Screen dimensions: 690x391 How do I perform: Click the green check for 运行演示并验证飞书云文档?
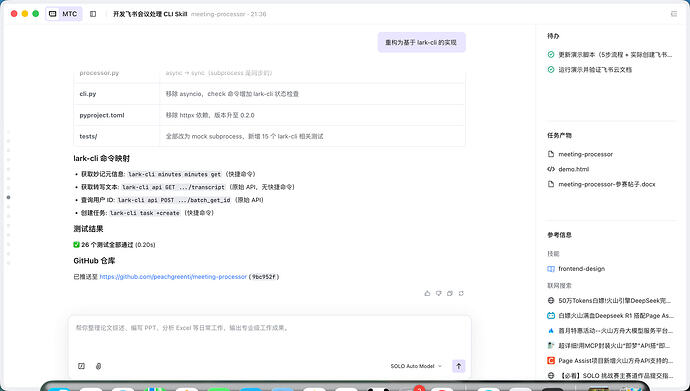click(x=551, y=69)
